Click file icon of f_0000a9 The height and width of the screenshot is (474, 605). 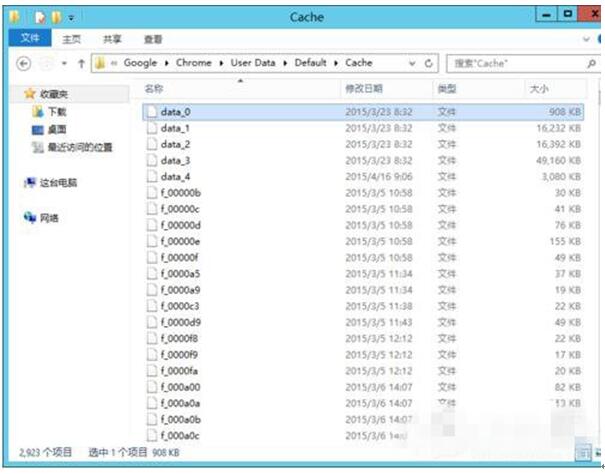pyautogui.click(x=152, y=290)
